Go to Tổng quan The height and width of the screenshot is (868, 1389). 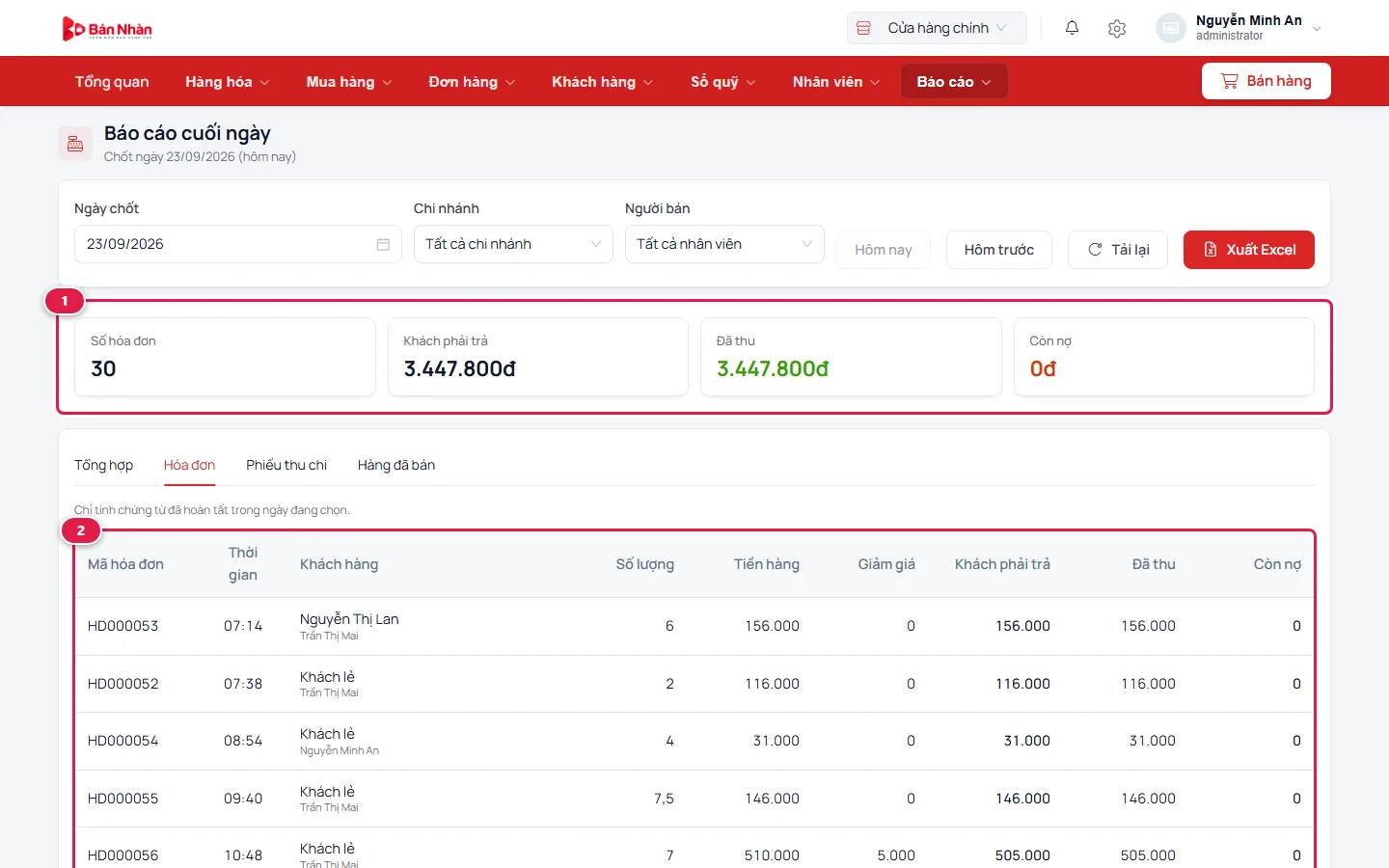(112, 82)
